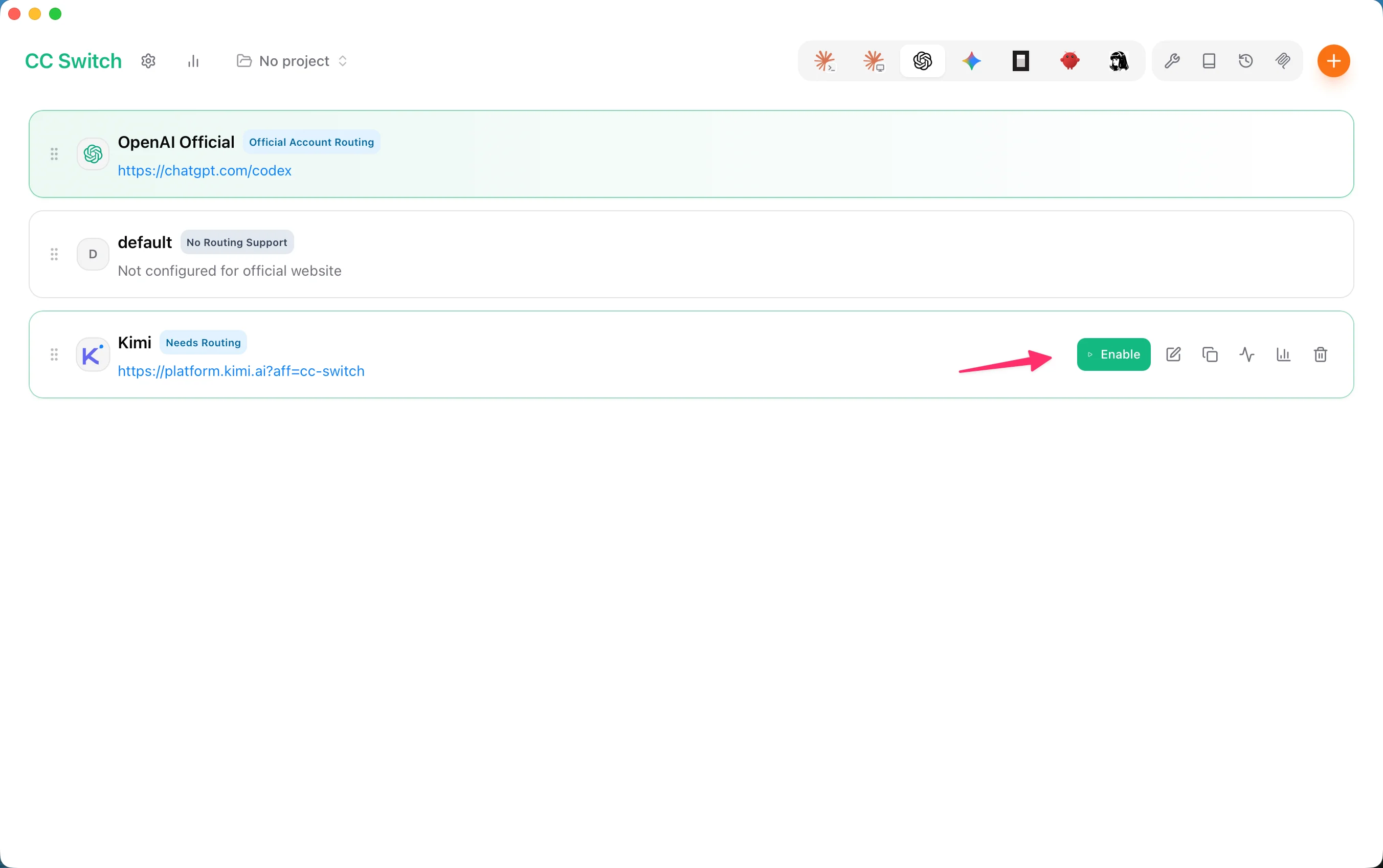Viewport: 1383px width, 868px height.
Task: Duplicate the Kimi provider
Action: tap(1210, 354)
